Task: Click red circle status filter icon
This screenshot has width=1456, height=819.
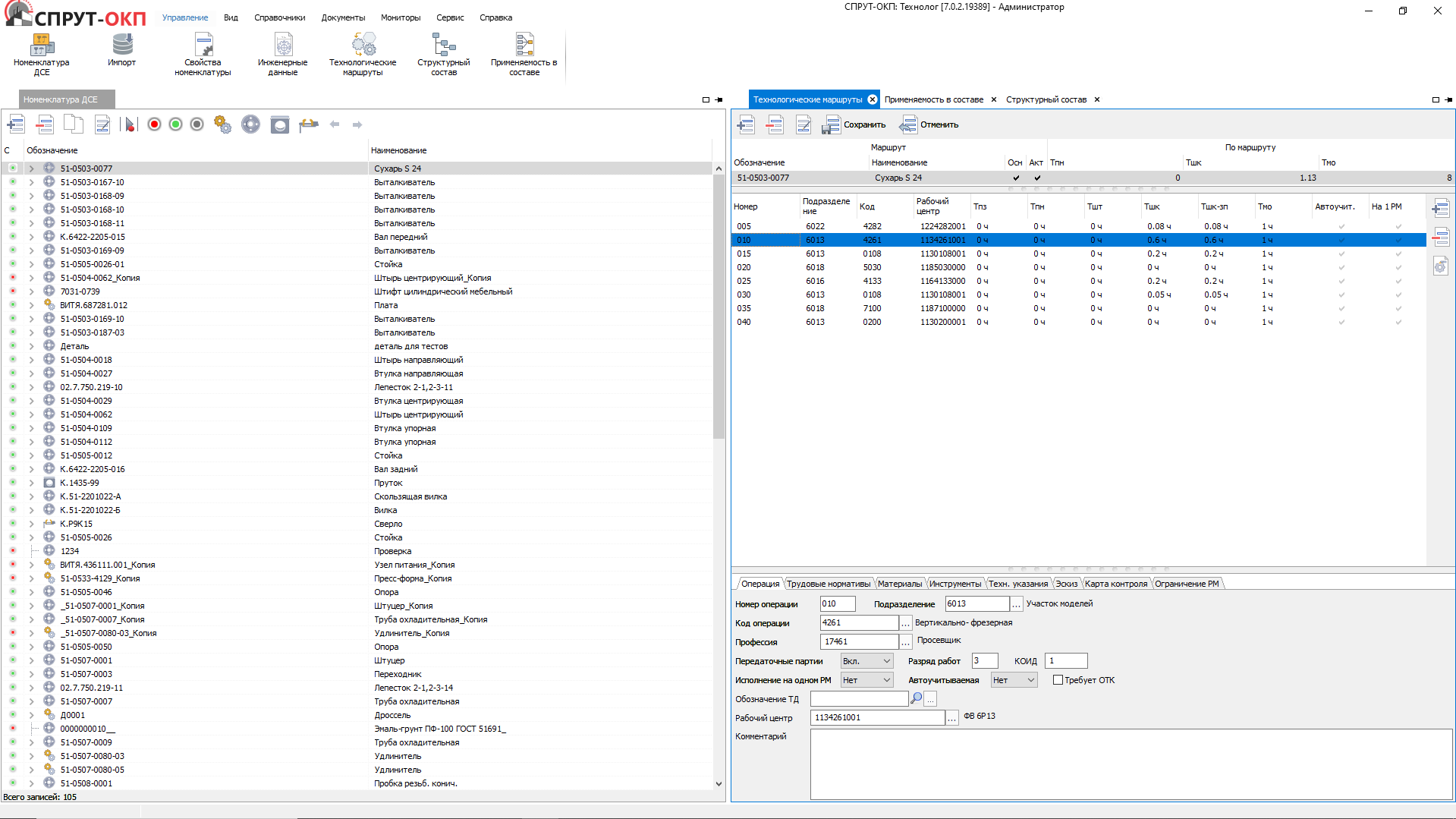Action: (154, 124)
